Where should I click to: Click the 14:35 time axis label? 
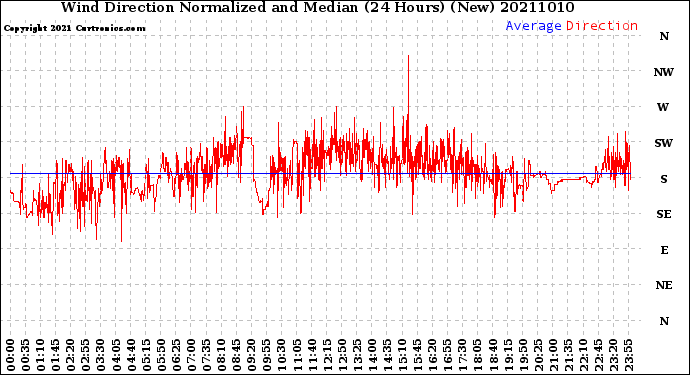click(x=387, y=355)
